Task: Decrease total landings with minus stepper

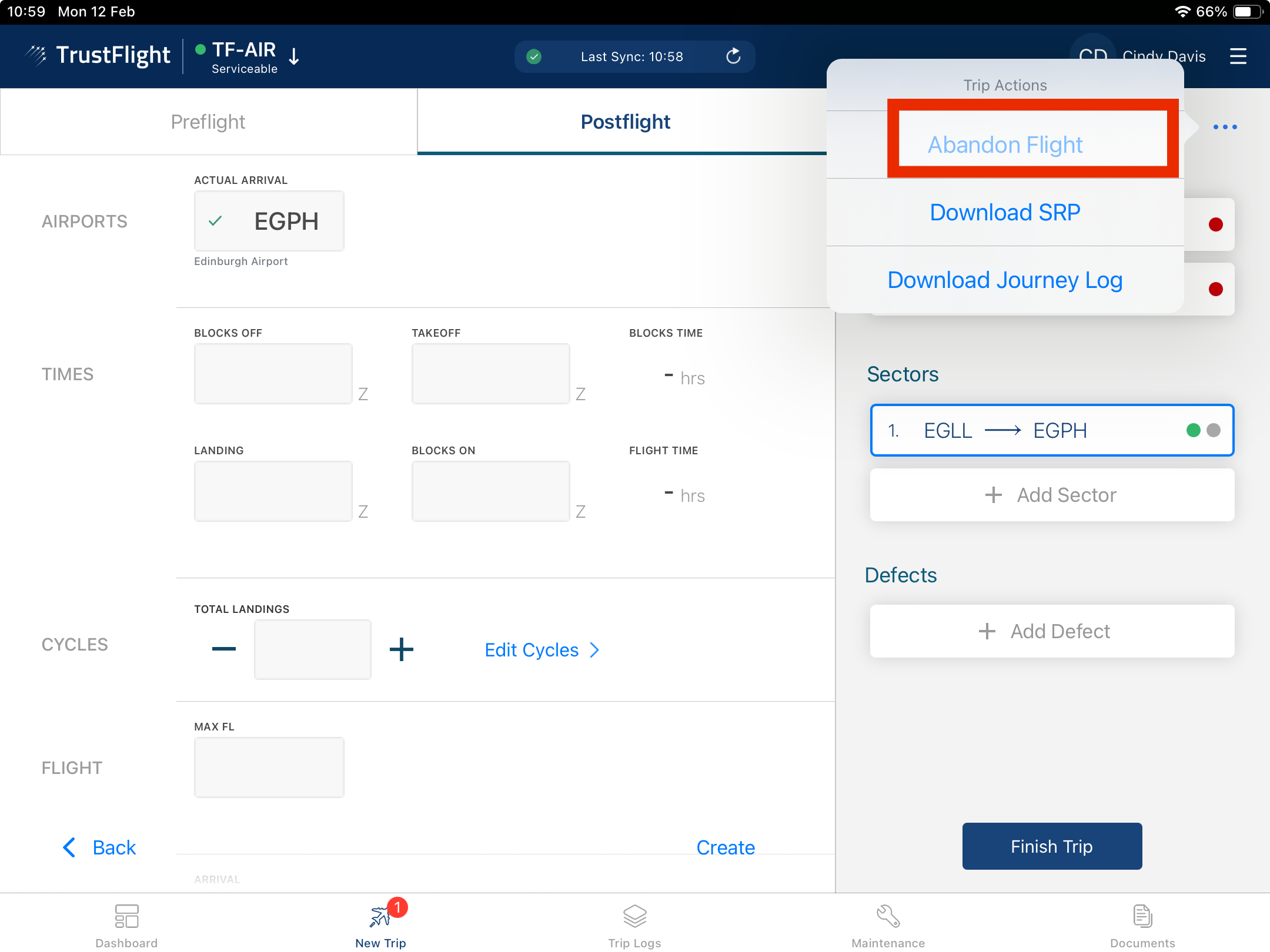Action: click(x=224, y=649)
